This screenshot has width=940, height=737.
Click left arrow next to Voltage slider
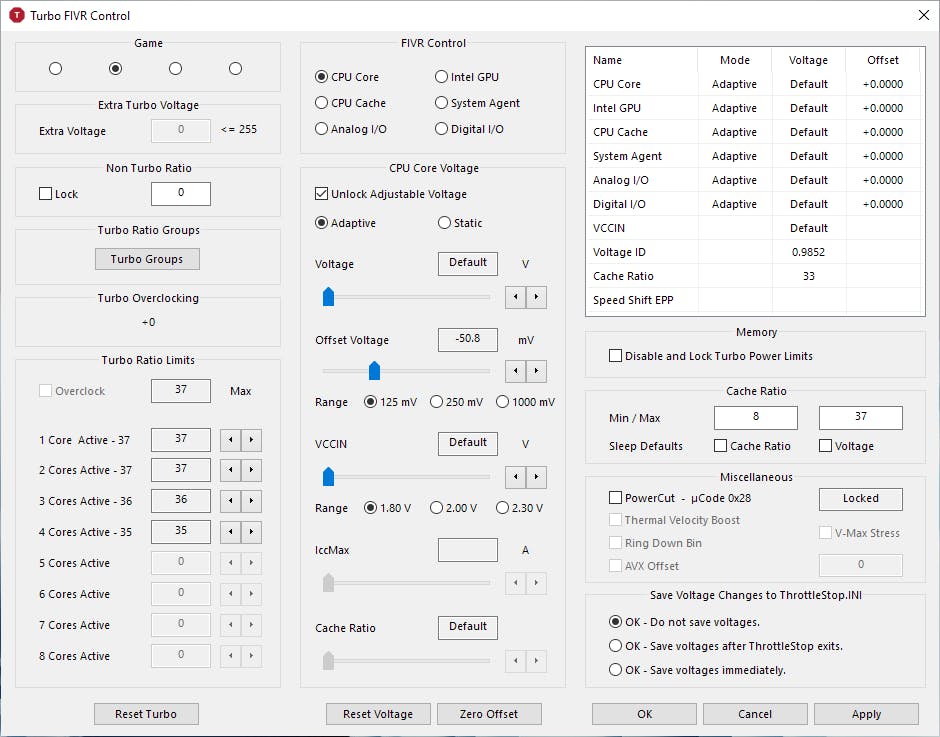point(515,297)
